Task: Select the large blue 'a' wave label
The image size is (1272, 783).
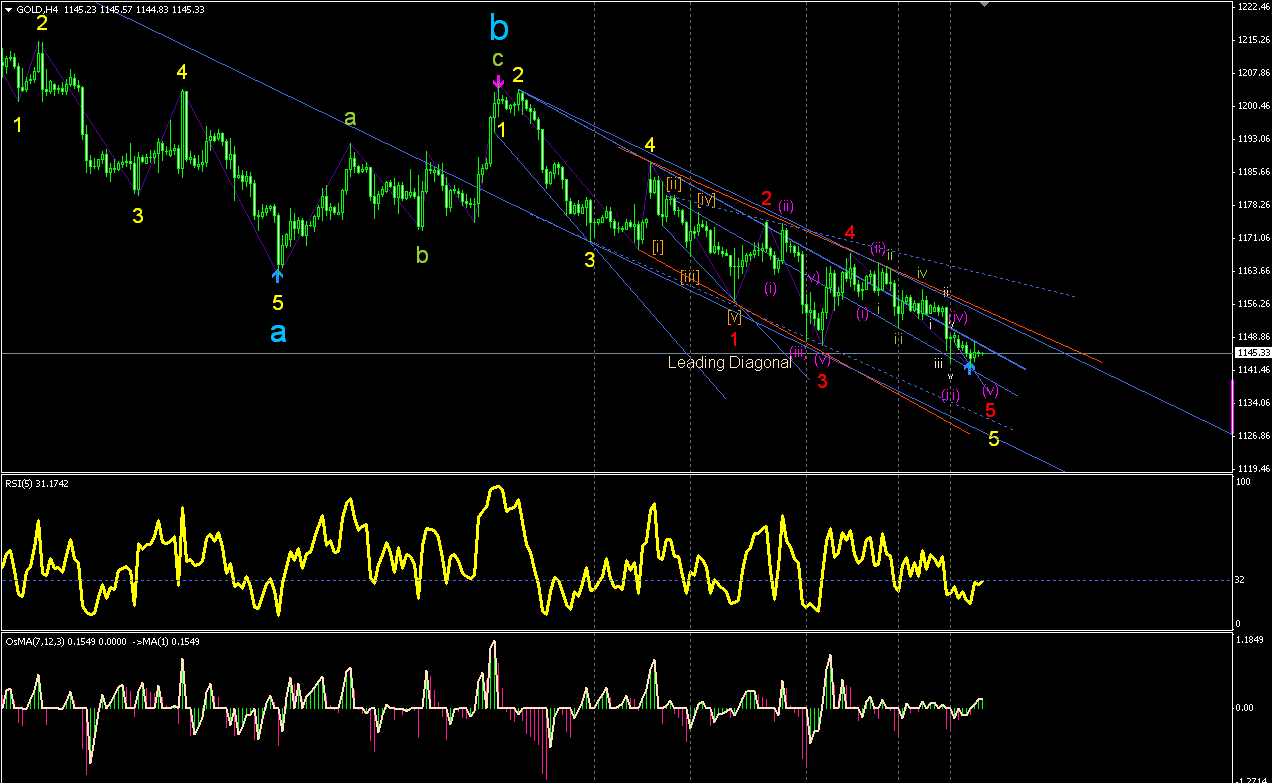Action: click(278, 332)
